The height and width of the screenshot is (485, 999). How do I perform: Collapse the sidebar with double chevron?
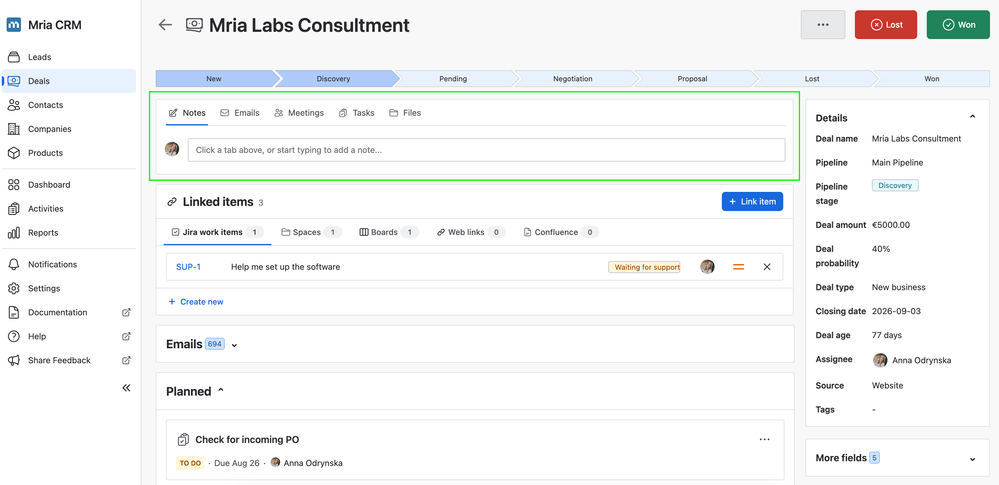[x=126, y=387]
